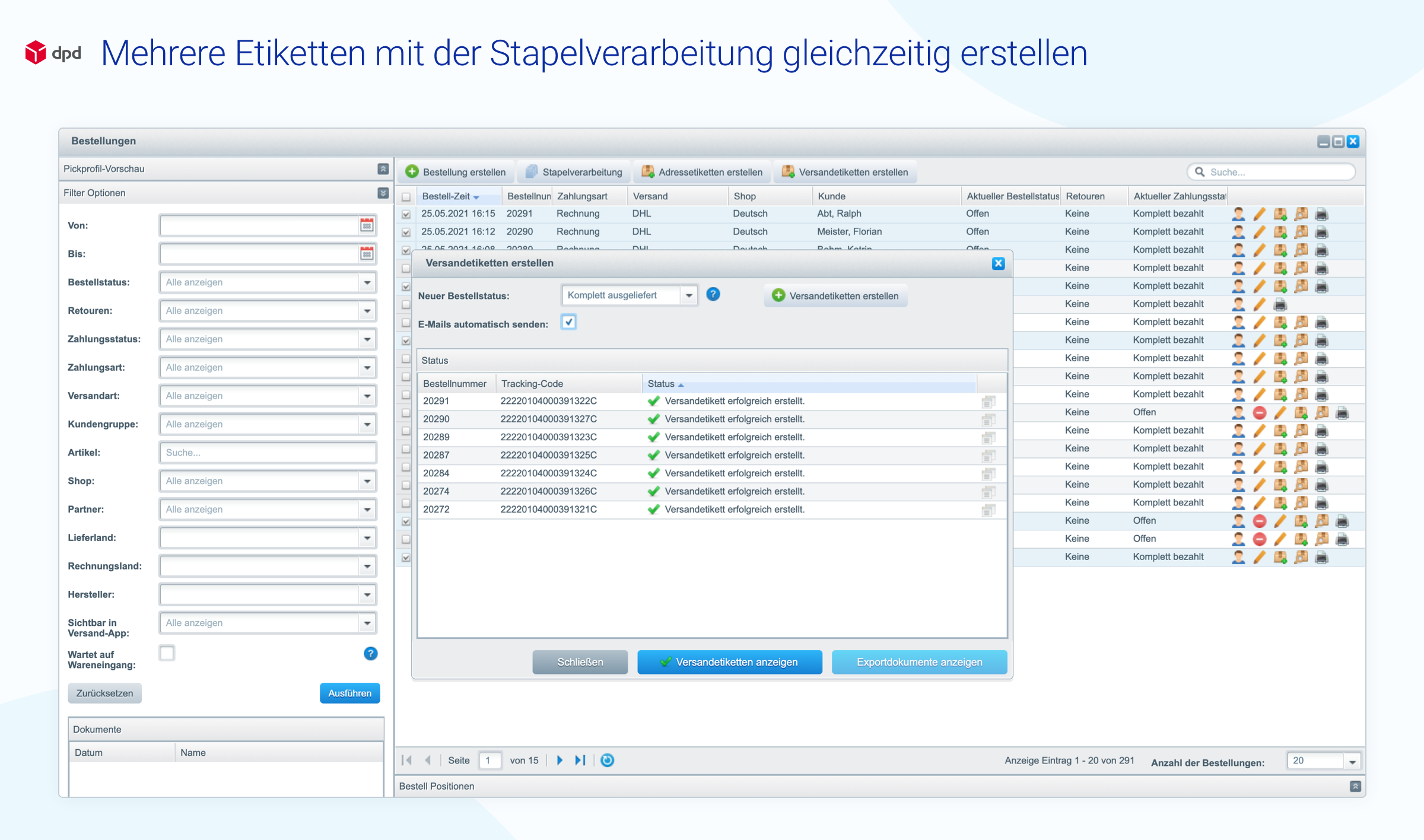This screenshot has width=1424, height=840.
Task: Collapse Filter Optionen panel
Action: click(x=383, y=193)
